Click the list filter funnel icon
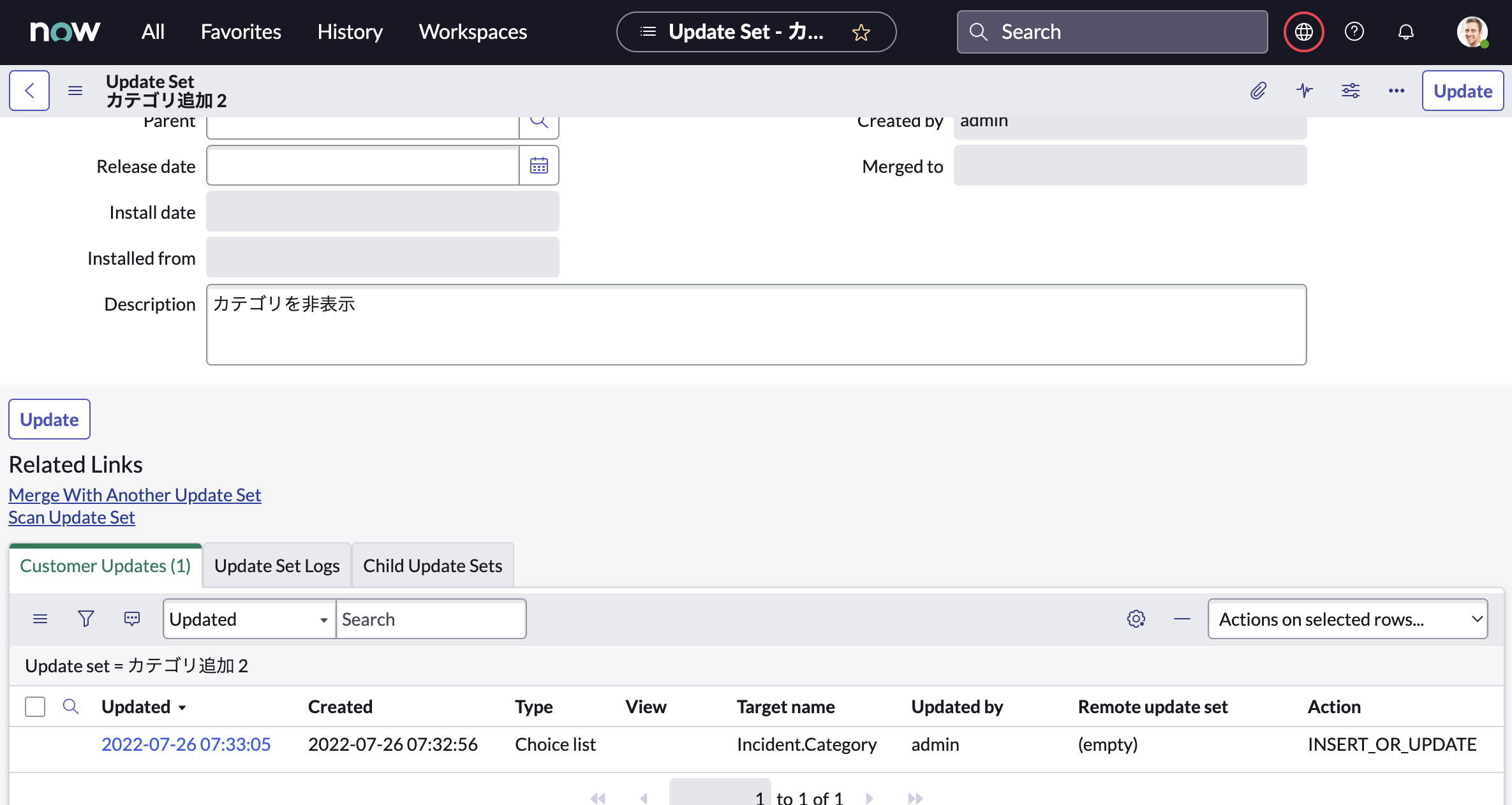The width and height of the screenshot is (1512, 805). 85,619
